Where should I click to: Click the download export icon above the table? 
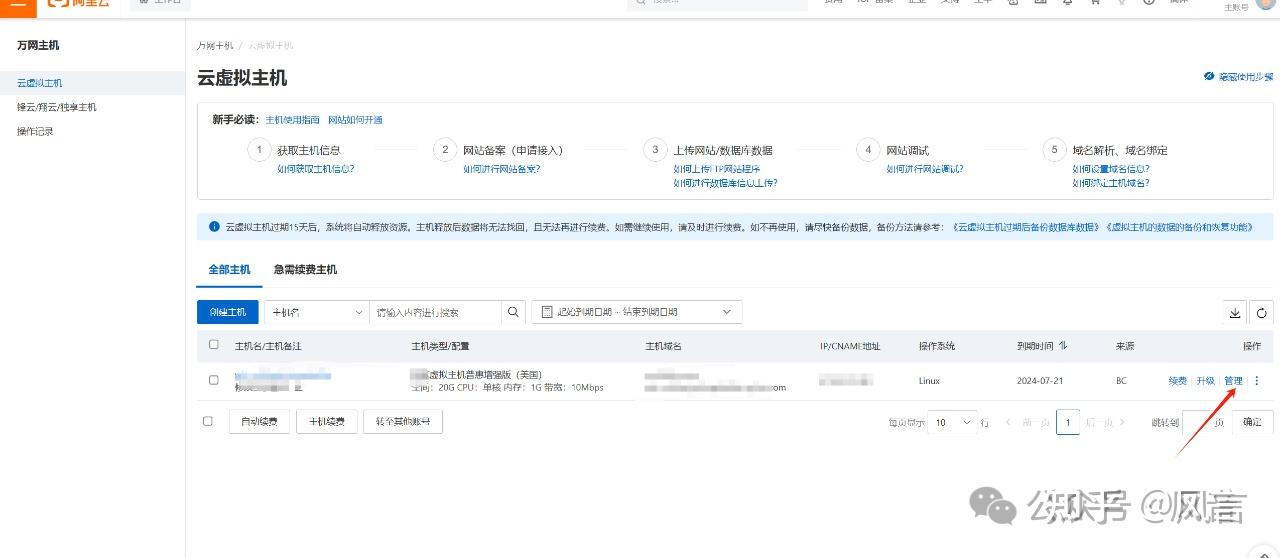click(1235, 313)
